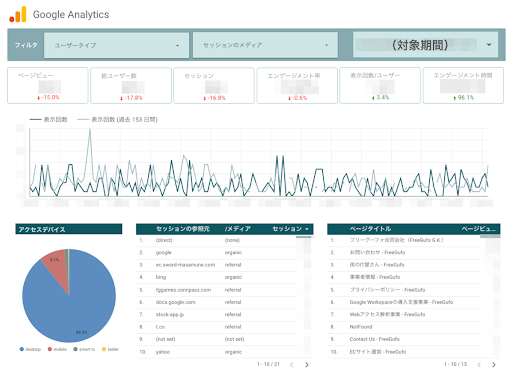
Task: Click the セッション column sort arrow
Action: 307,229
